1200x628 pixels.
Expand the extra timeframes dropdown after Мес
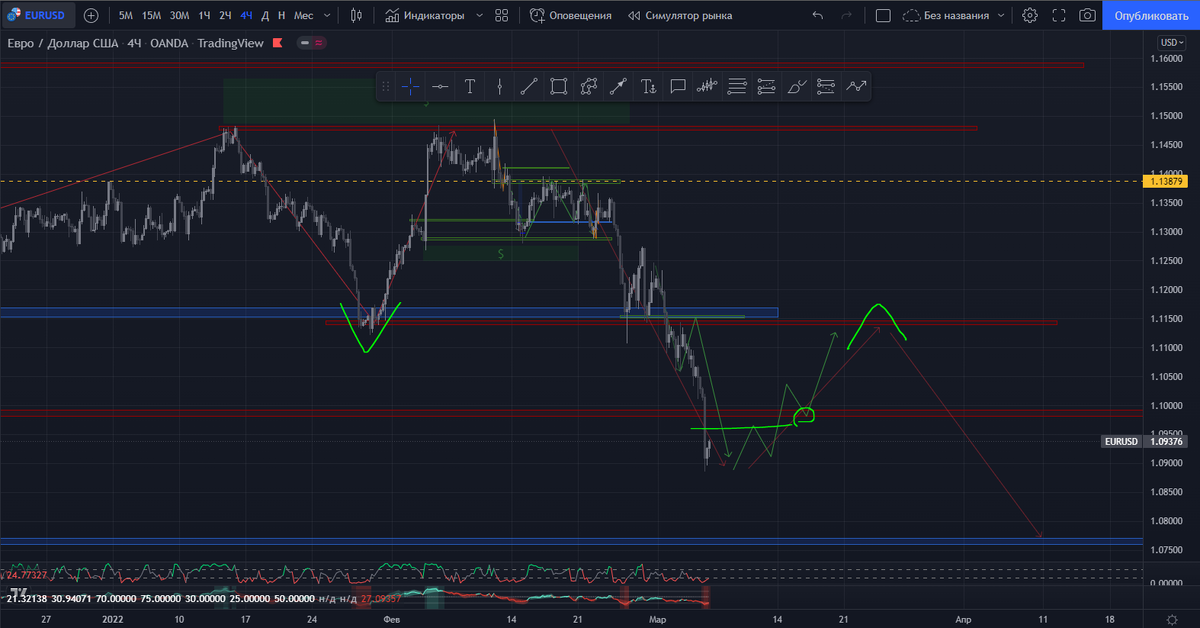point(326,15)
